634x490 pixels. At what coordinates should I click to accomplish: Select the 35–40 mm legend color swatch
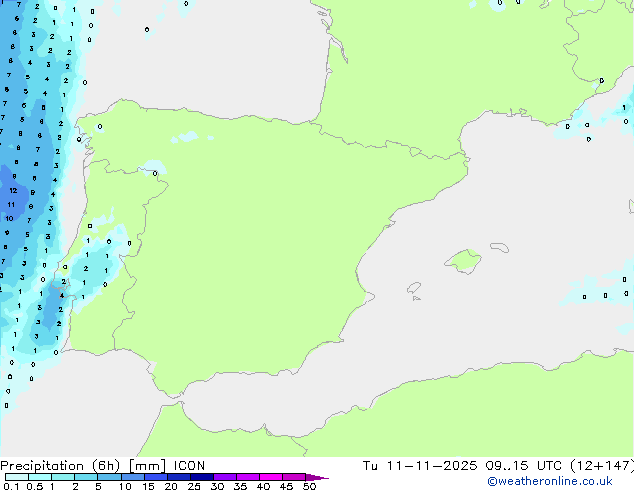point(247,477)
